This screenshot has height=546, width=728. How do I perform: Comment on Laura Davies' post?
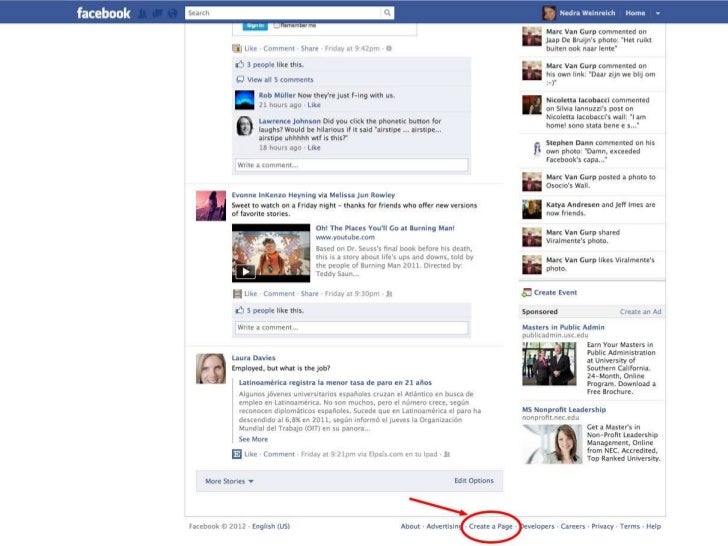279,454
